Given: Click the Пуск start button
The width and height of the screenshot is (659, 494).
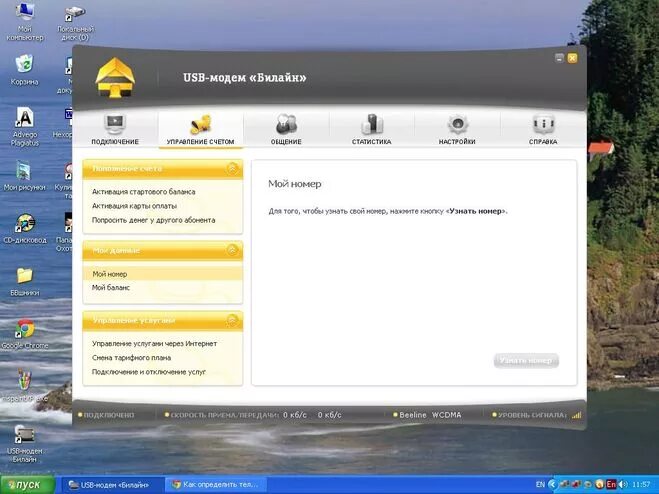Looking at the screenshot, I should tap(28, 485).
